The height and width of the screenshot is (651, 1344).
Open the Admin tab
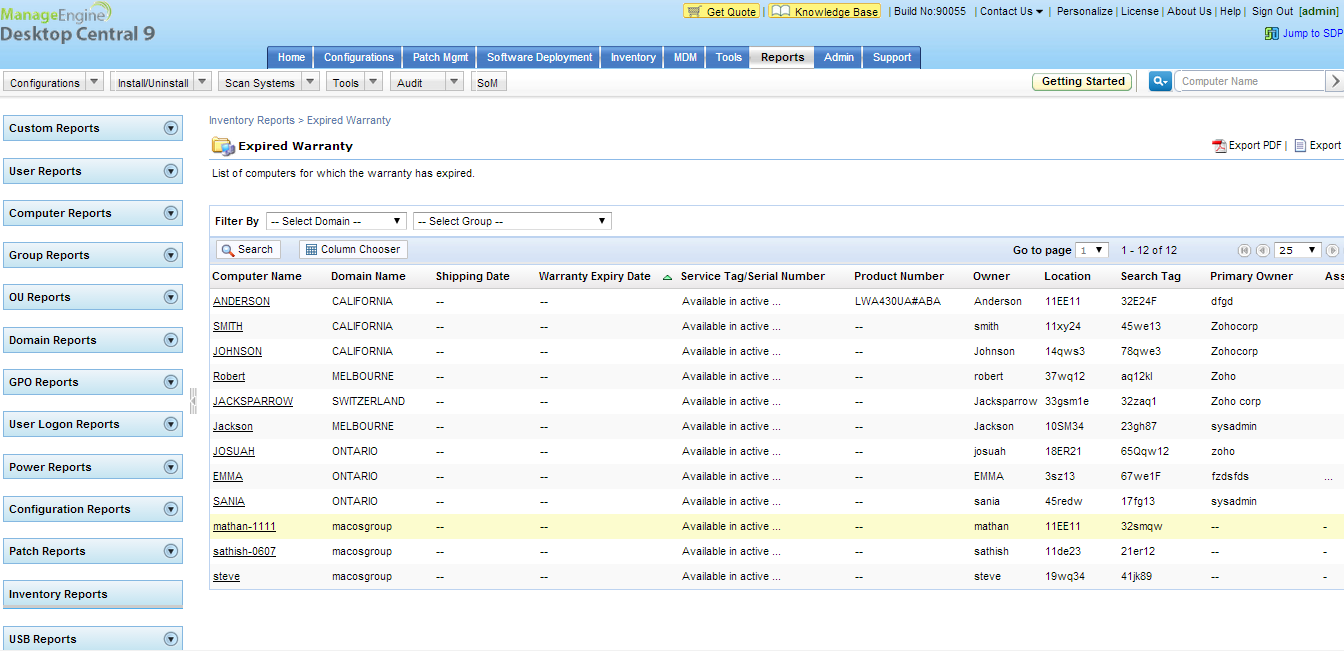[838, 57]
